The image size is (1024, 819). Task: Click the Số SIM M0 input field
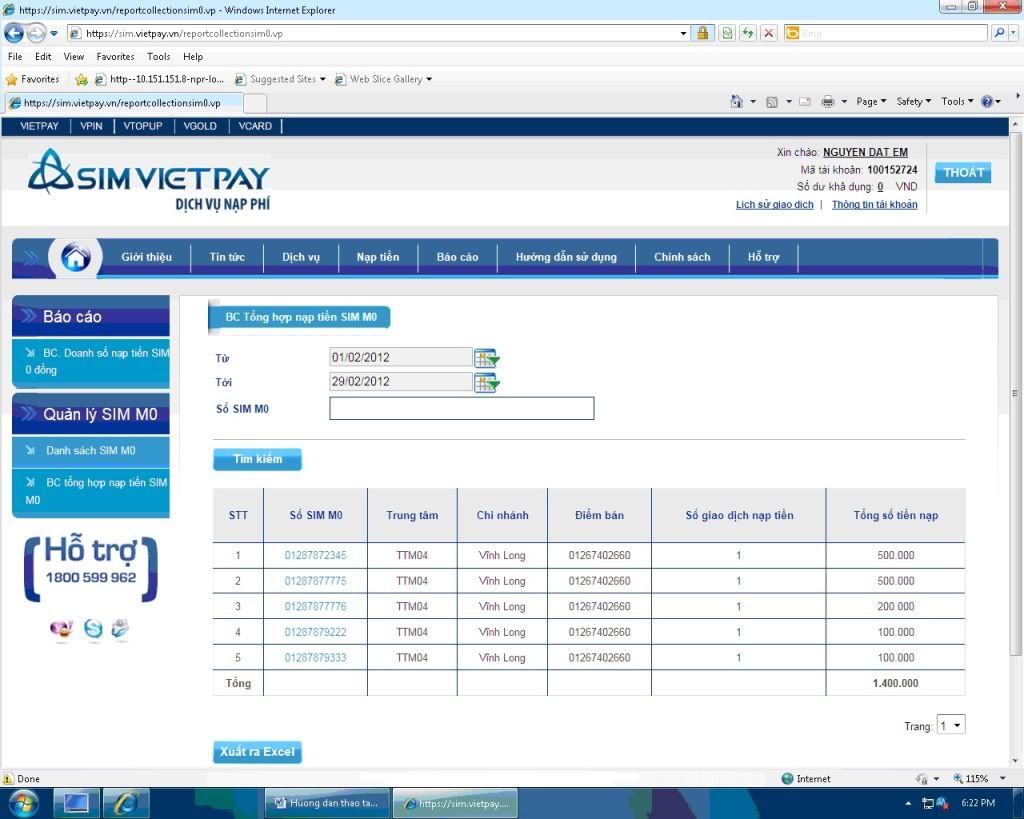click(462, 409)
